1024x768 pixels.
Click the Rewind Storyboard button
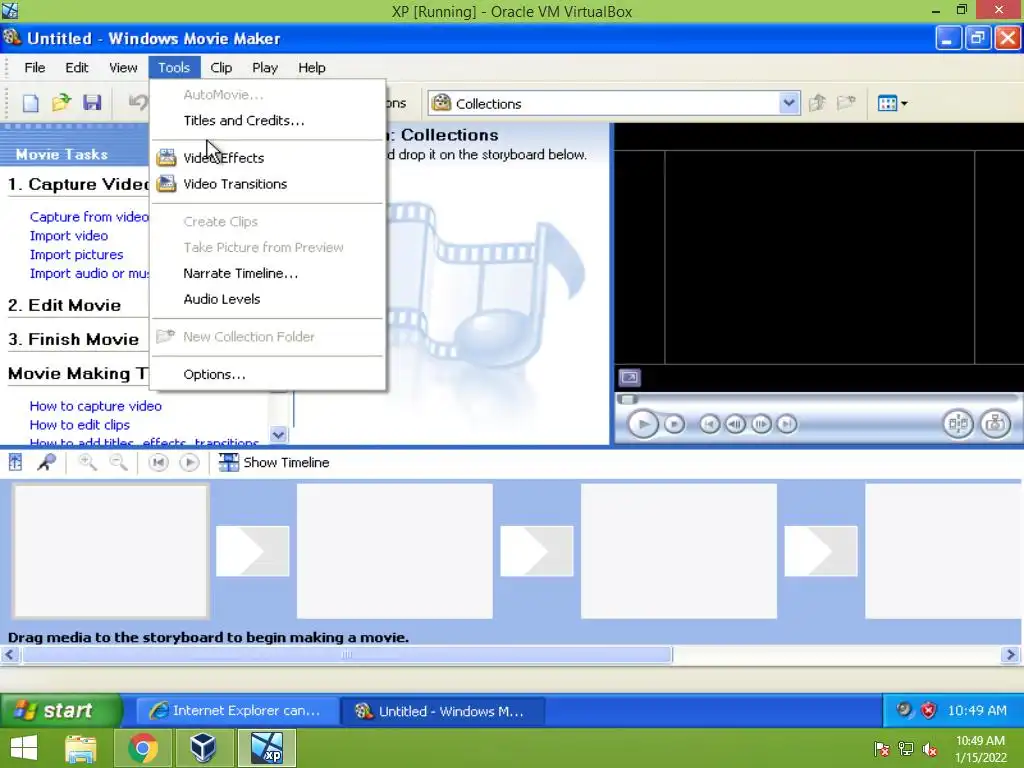point(158,462)
